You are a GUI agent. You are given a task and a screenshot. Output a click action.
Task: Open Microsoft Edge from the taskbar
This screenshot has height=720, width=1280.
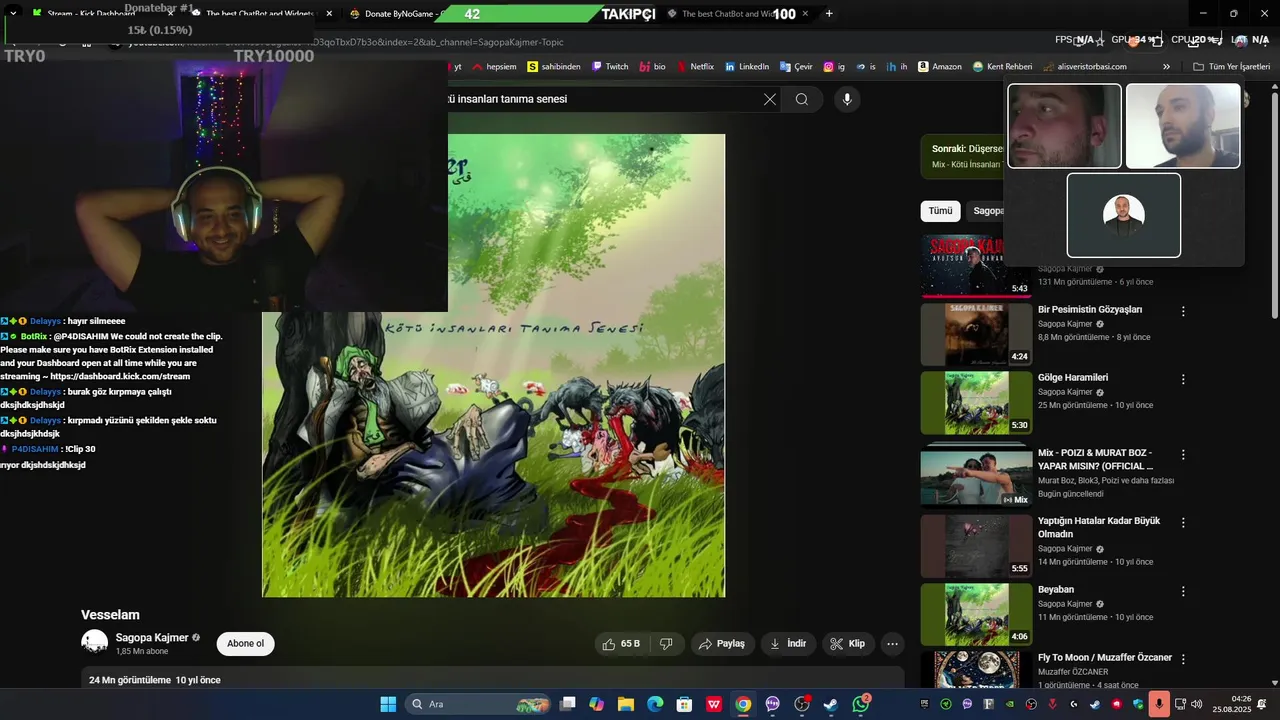coord(655,704)
